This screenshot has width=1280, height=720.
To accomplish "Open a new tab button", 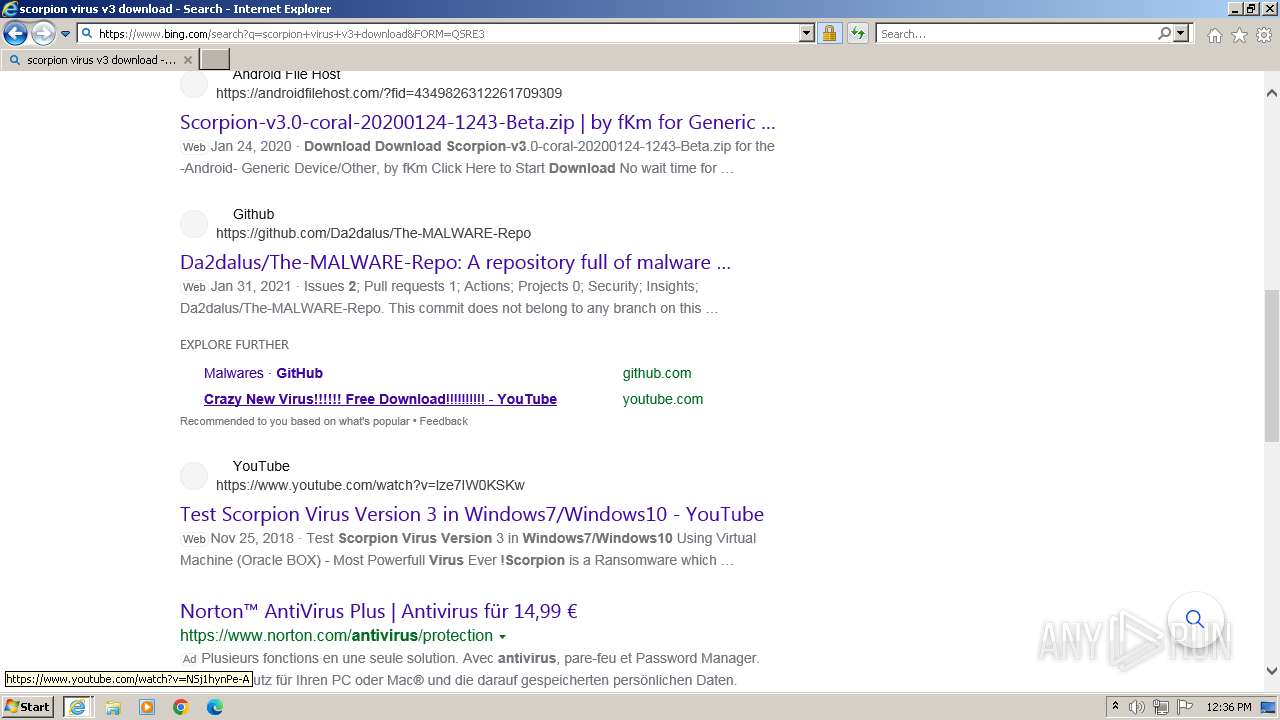I will tap(215, 60).
